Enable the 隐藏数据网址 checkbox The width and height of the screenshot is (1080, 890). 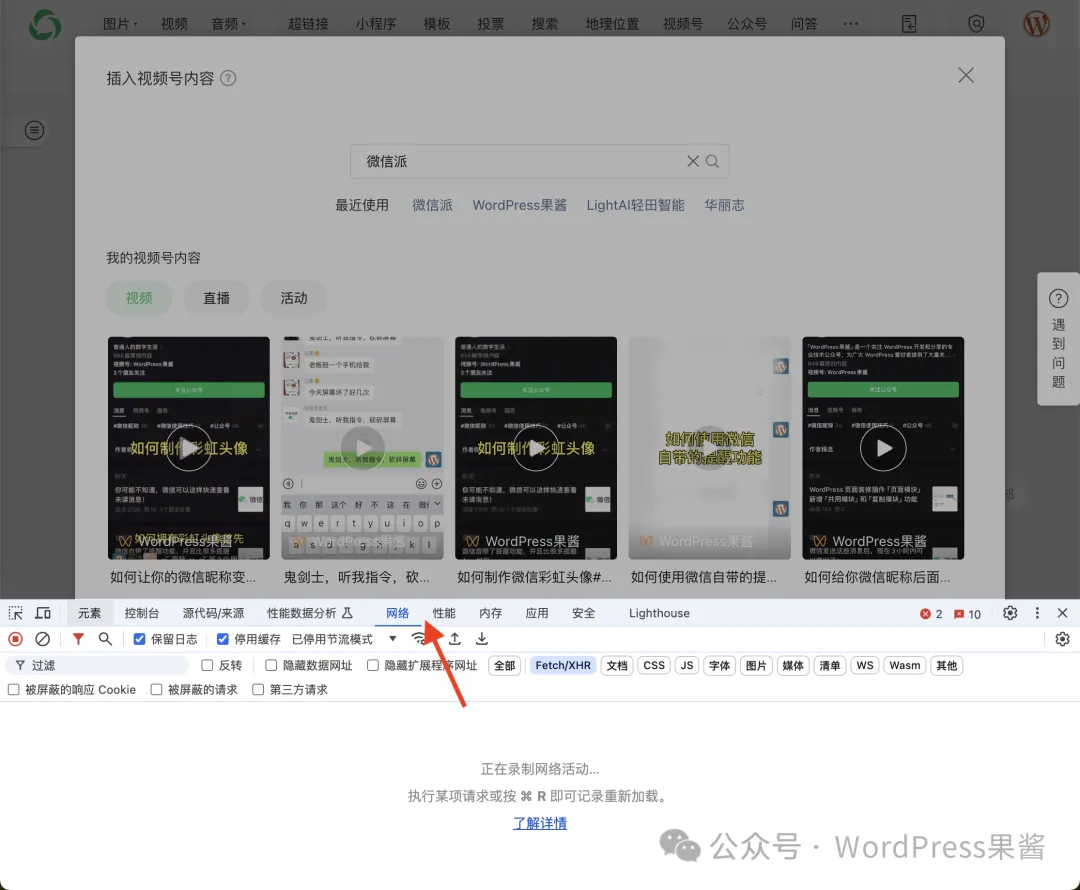[271, 665]
